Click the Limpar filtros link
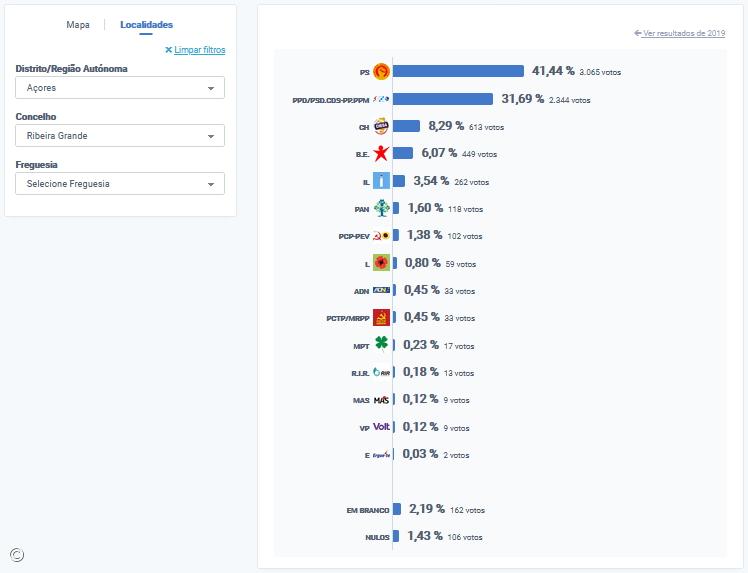Screen dimensions: 748x573 (199, 50)
